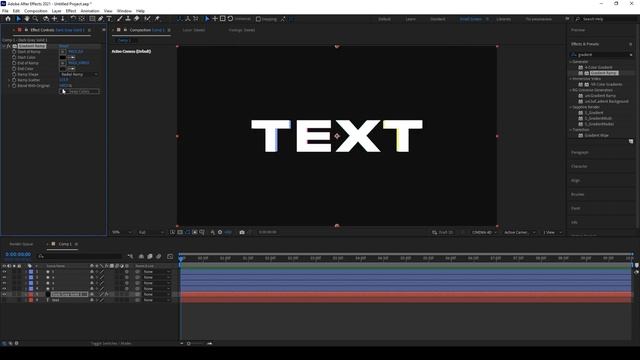Hide layer 1 using its eye toggle
The height and width of the screenshot is (360, 640).
[x=4, y=272]
